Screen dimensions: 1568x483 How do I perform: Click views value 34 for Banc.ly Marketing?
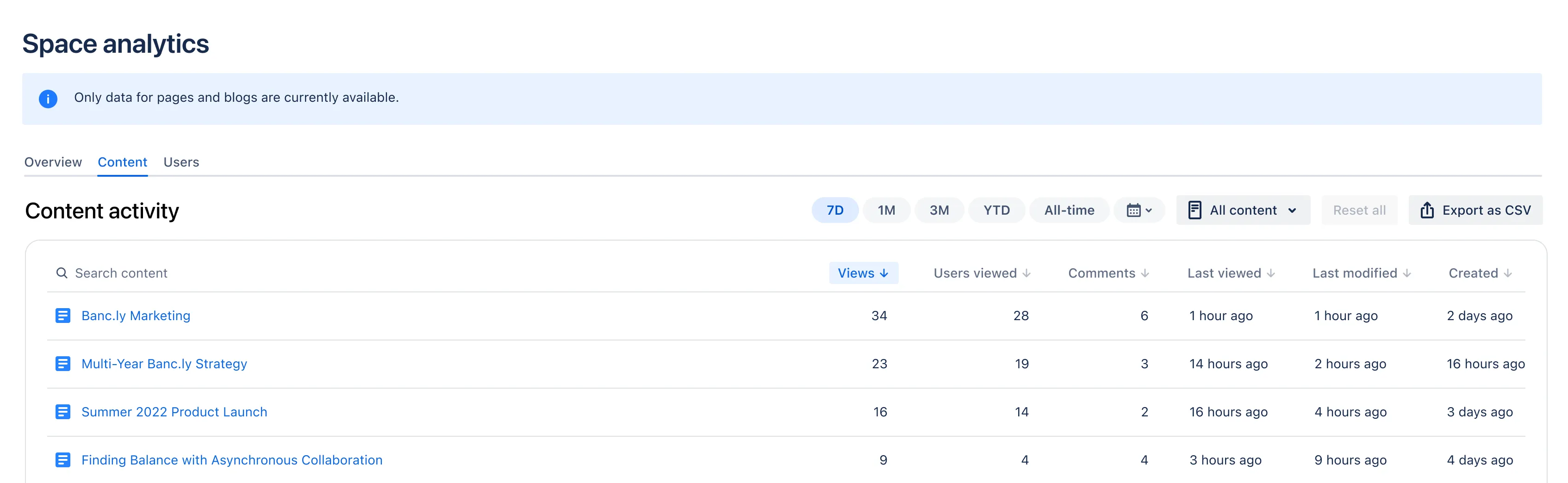[x=879, y=316]
